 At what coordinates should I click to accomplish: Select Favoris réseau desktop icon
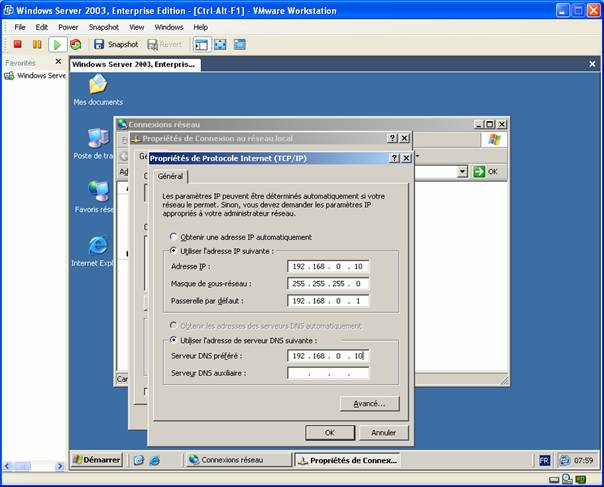click(x=94, y=197)
